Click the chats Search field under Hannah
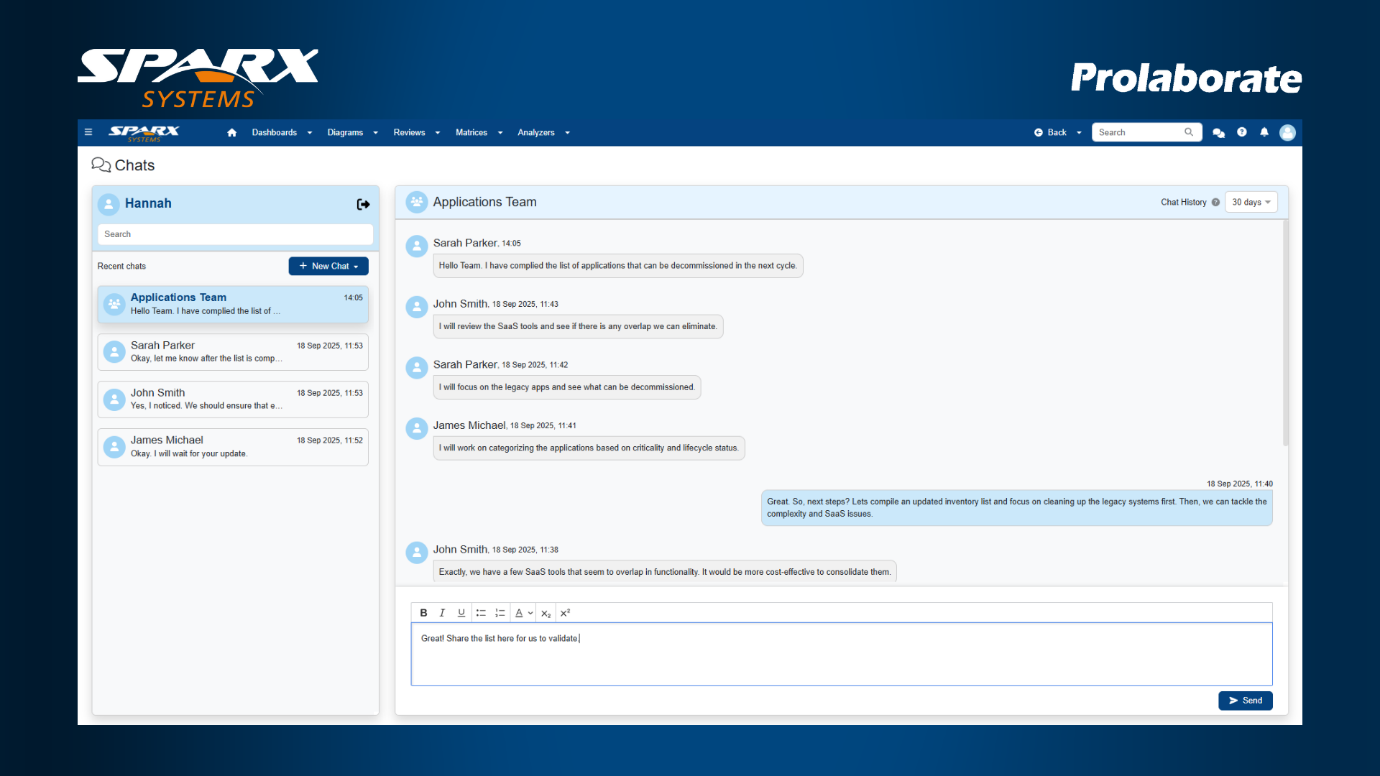This screenshot has width=1380, height=776. pyautogui.click(x=235, y=234)
